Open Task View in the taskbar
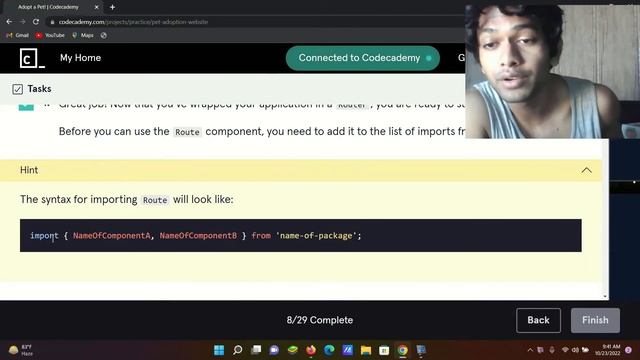 click(x=256, y=350)
